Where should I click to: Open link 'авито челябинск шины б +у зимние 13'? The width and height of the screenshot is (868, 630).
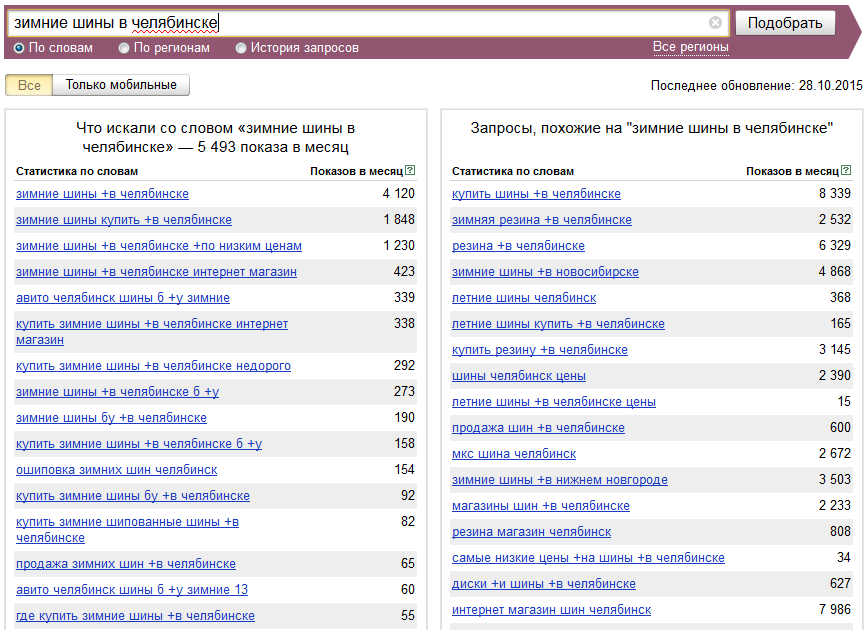pos(132,590)
